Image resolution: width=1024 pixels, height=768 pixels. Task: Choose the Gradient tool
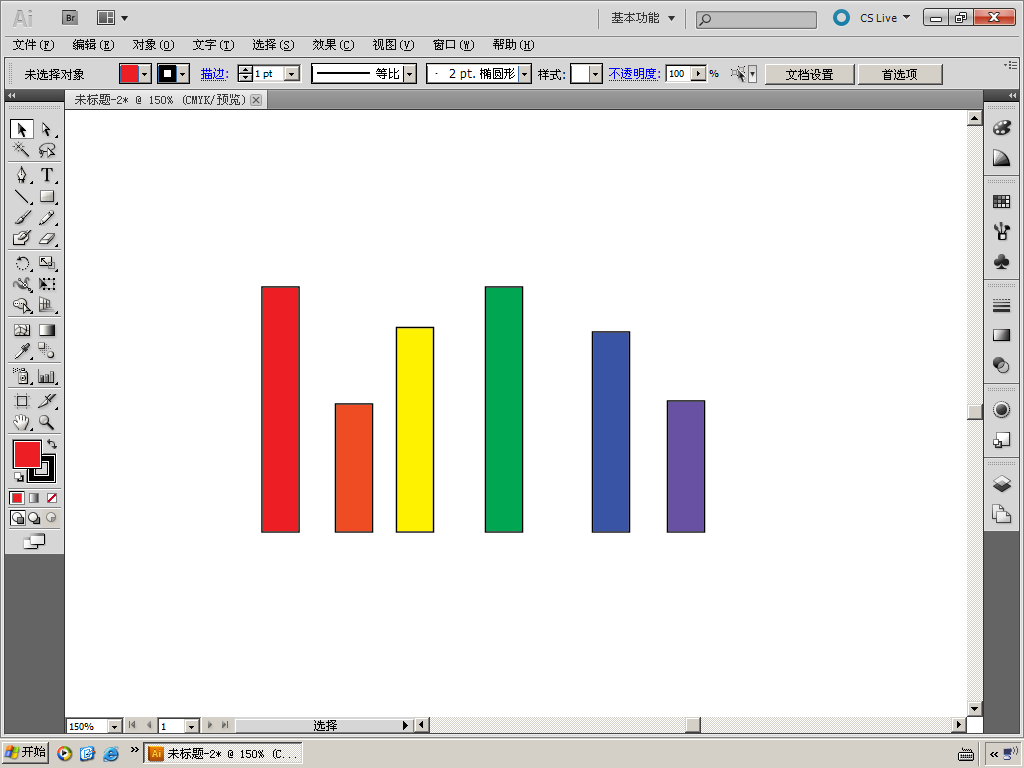[46, 330]
